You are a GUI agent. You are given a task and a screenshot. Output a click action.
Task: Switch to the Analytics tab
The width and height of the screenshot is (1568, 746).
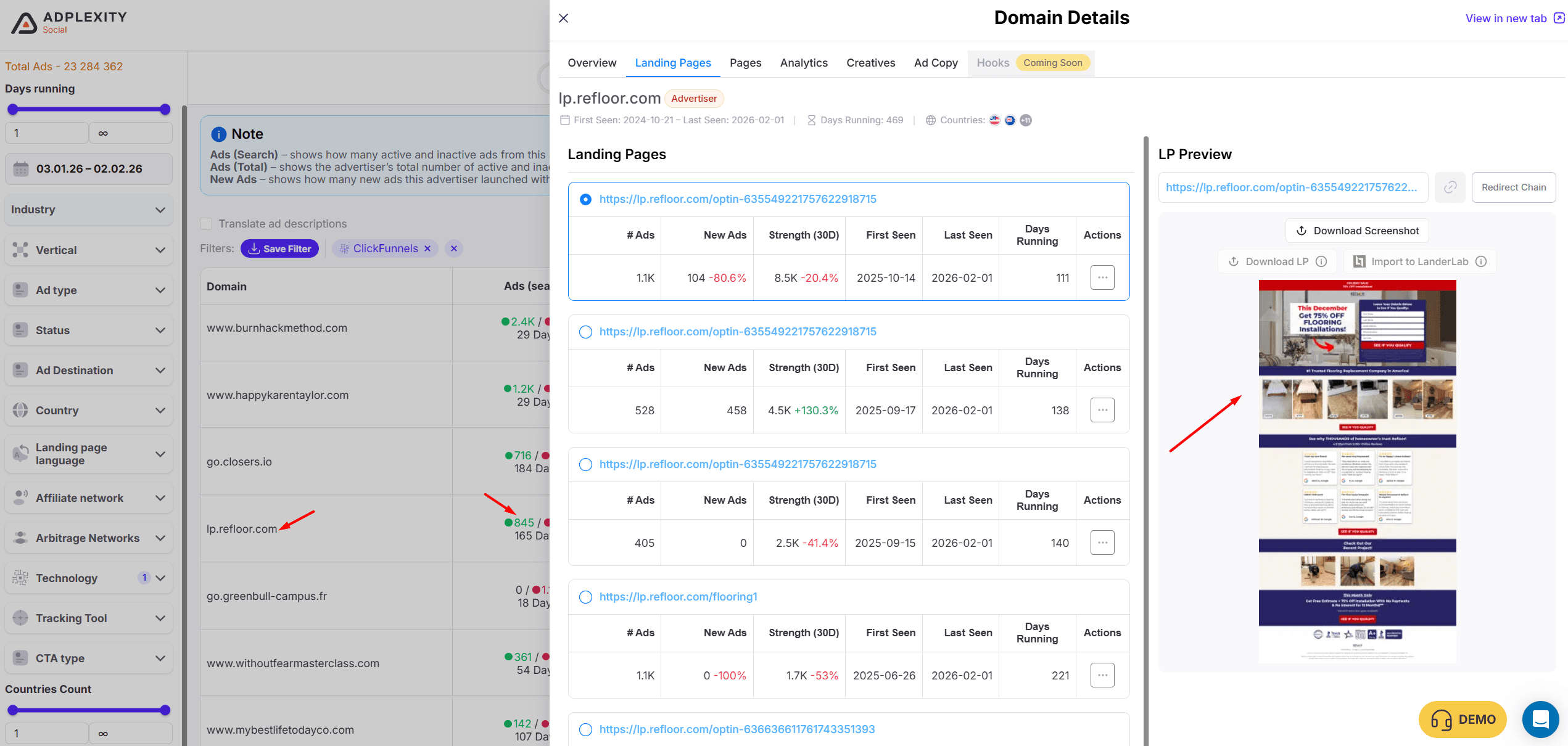click(803, 63)
